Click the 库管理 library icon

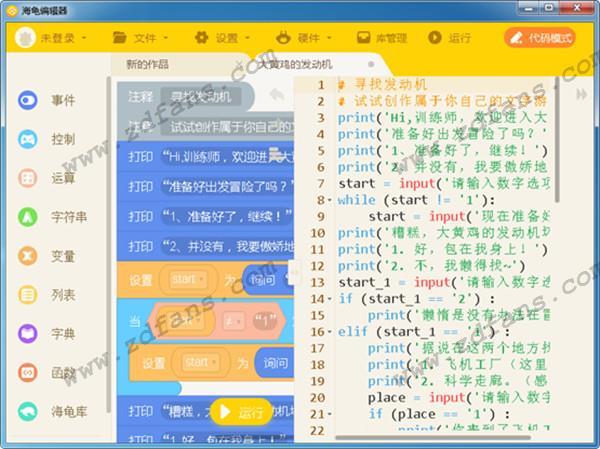click(363, 38)
